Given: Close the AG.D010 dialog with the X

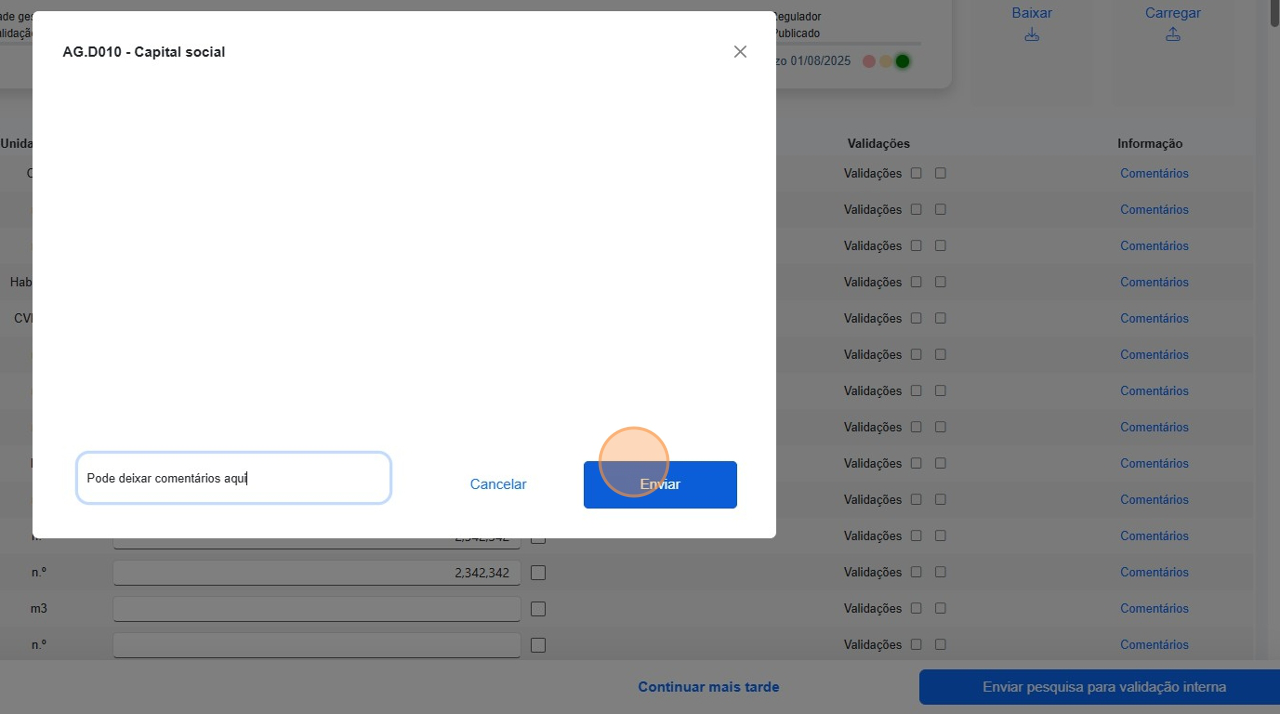Looking at the screenshot, I should (x=740, y=51).
